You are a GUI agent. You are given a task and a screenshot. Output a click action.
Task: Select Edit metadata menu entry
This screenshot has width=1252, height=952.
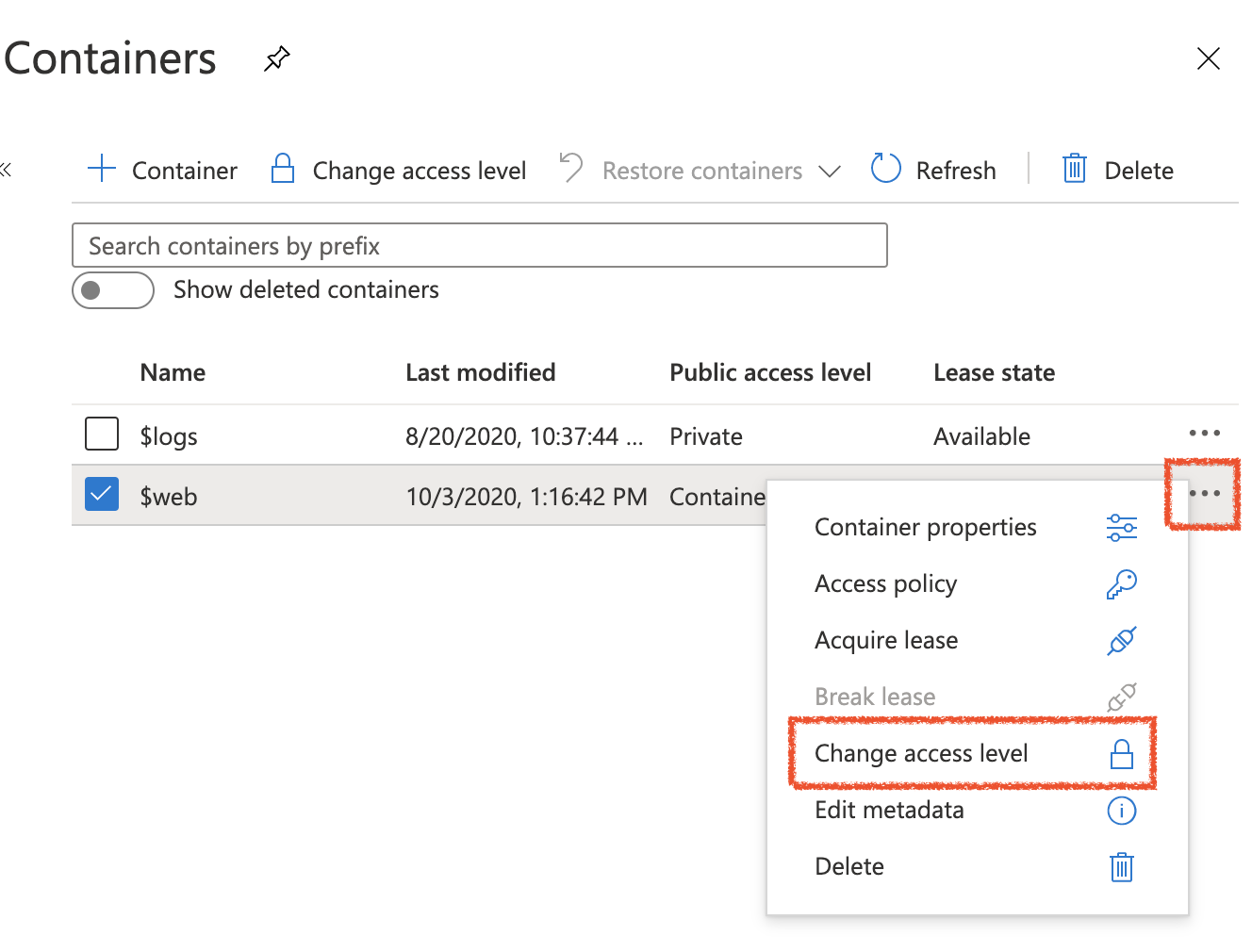point(977,810)
